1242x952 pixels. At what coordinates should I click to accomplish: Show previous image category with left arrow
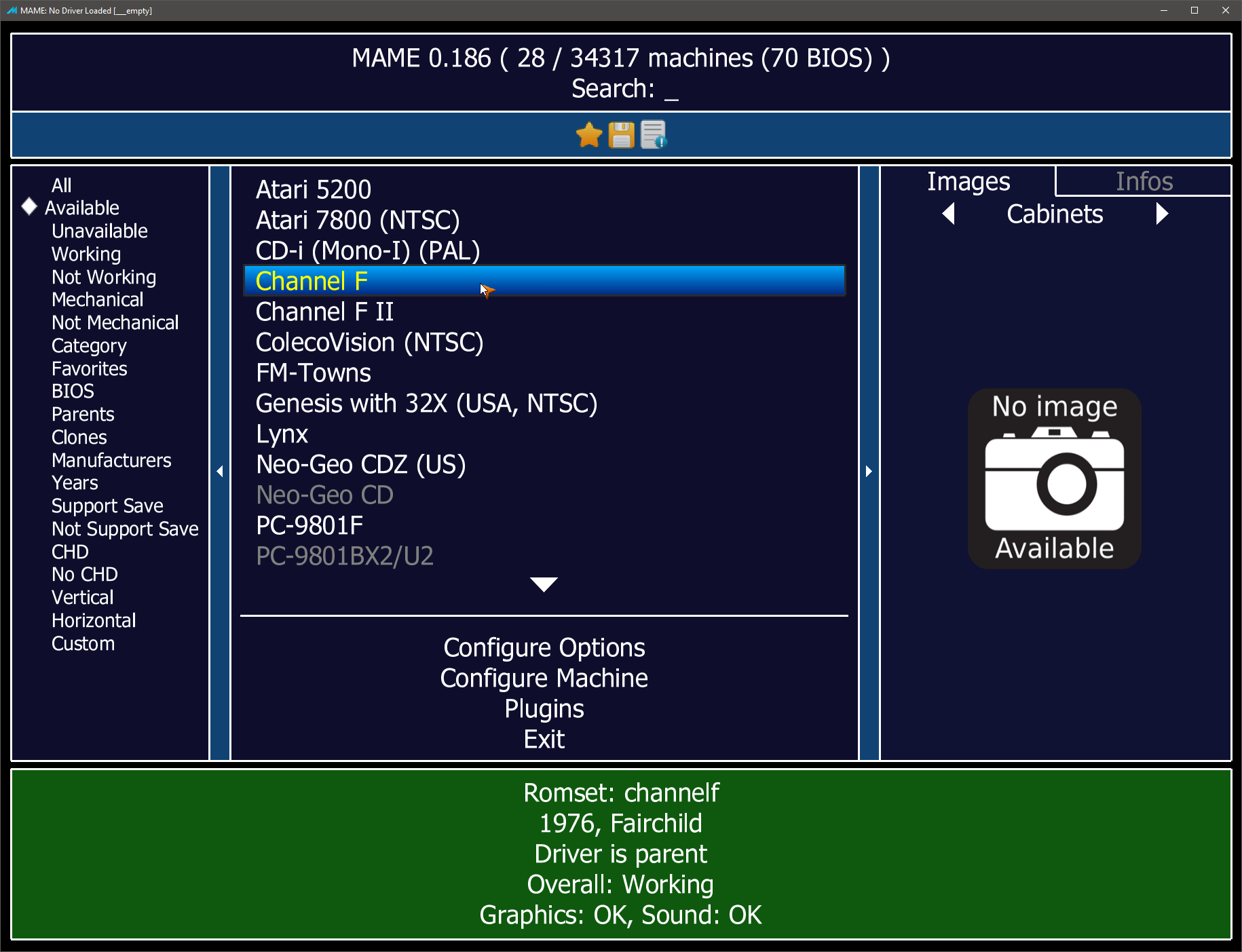[949, 214]
